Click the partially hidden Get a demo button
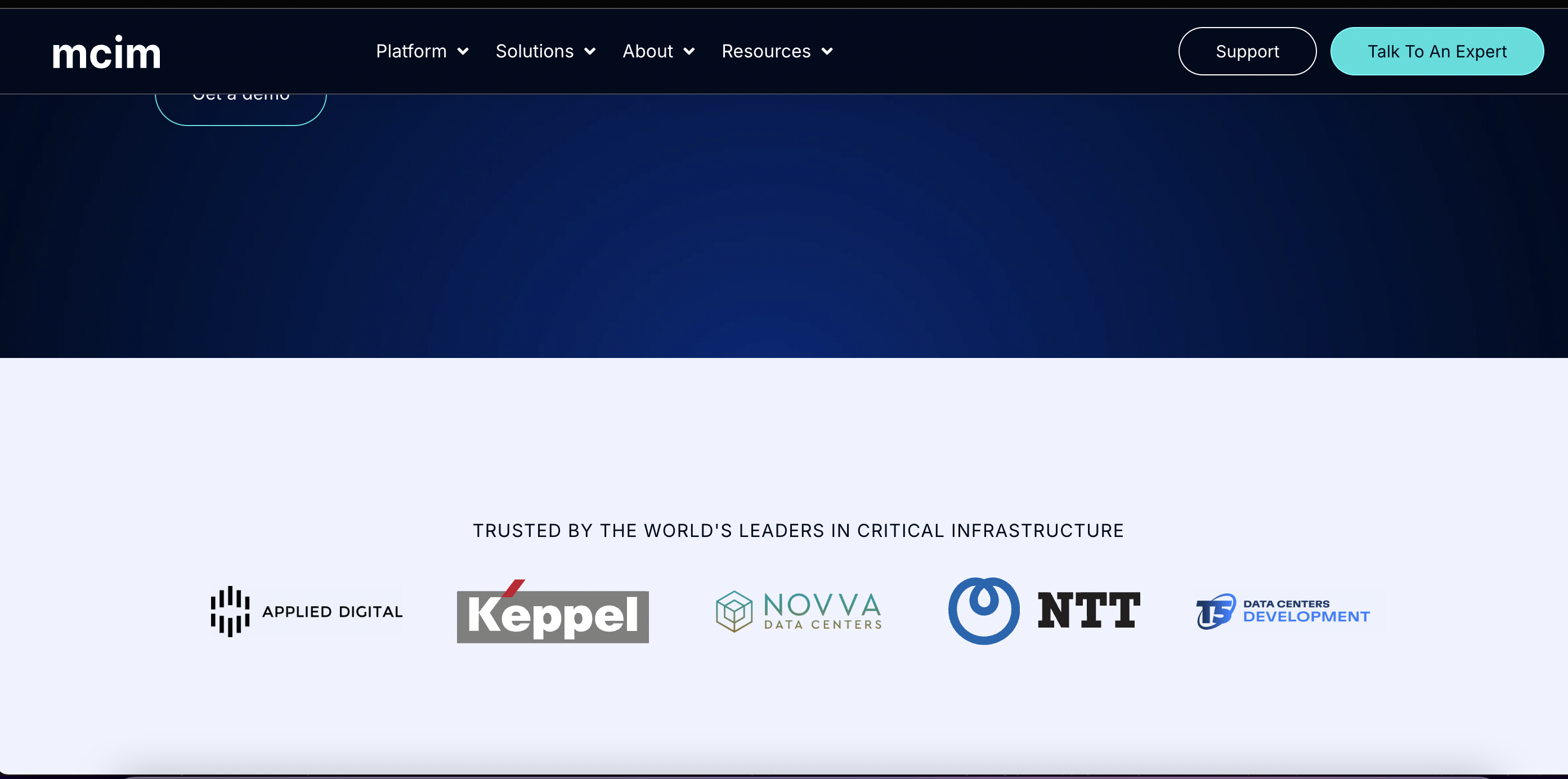 (241, 110)
